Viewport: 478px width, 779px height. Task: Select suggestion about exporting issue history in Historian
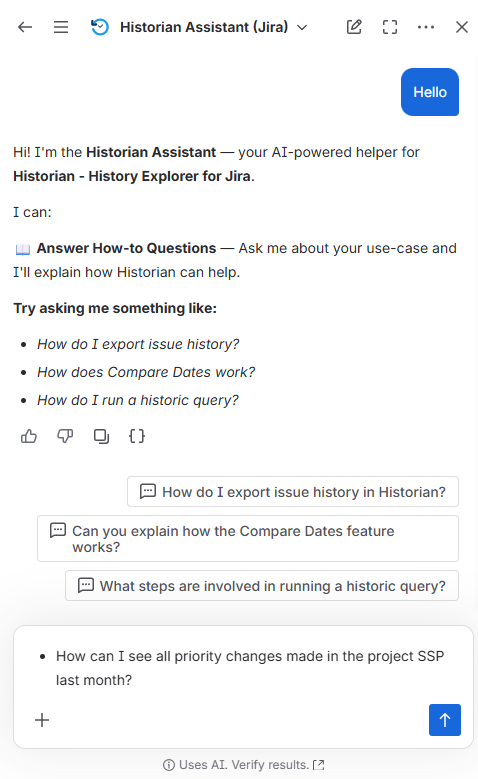(x=293, y=492)
